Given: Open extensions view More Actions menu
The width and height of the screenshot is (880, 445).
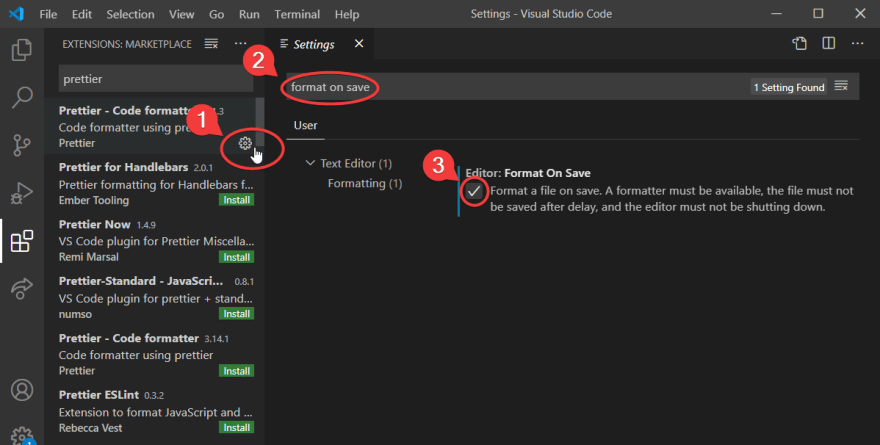Looking at the screenshot, I should (x=240, y=44).
